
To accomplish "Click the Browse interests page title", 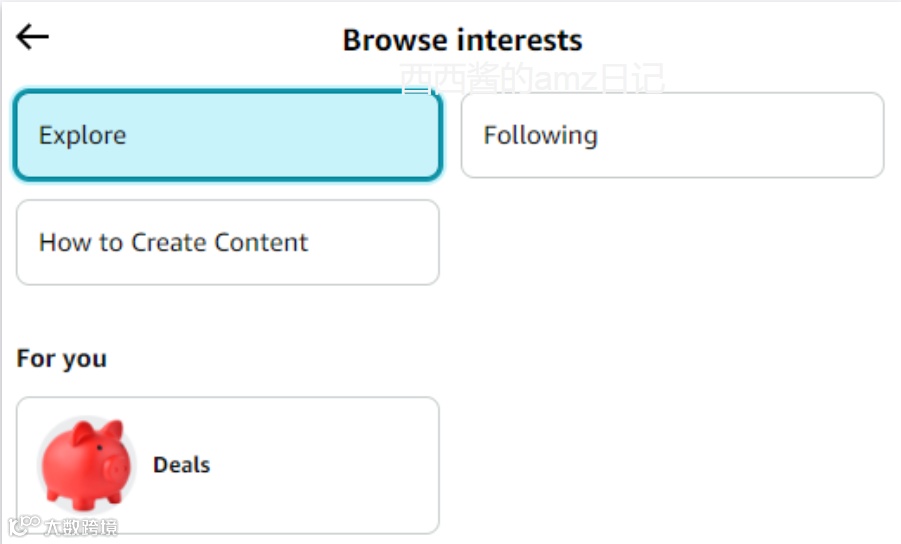I will pos(462,40).
